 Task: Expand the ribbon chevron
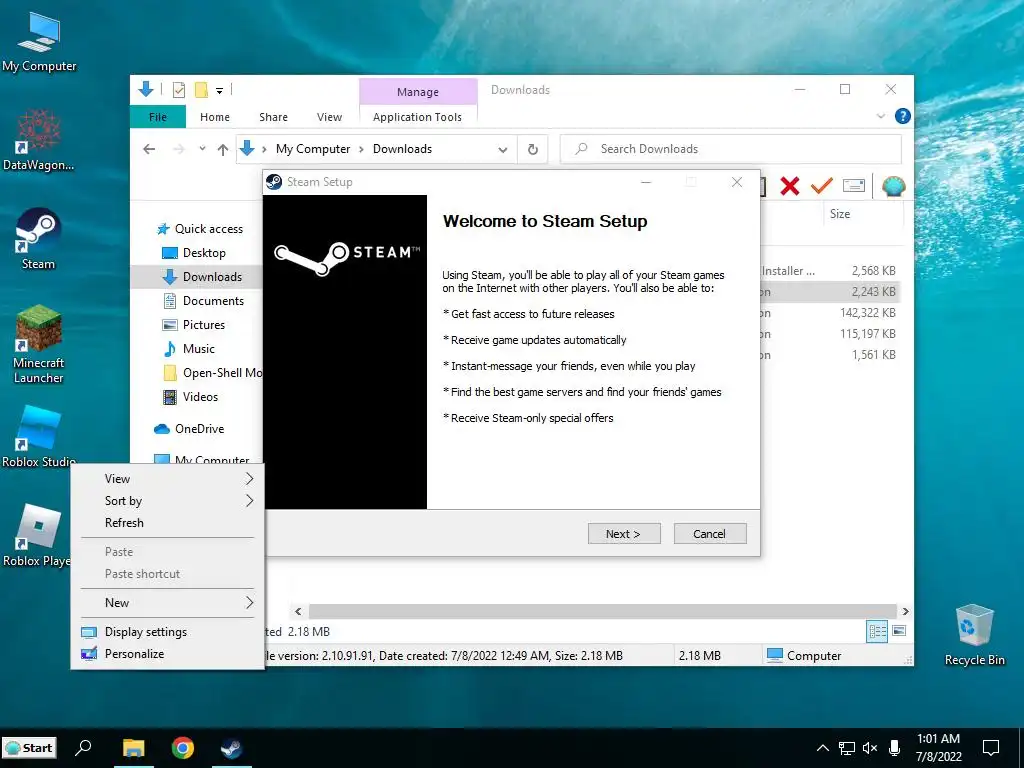[x=881, y=116]
